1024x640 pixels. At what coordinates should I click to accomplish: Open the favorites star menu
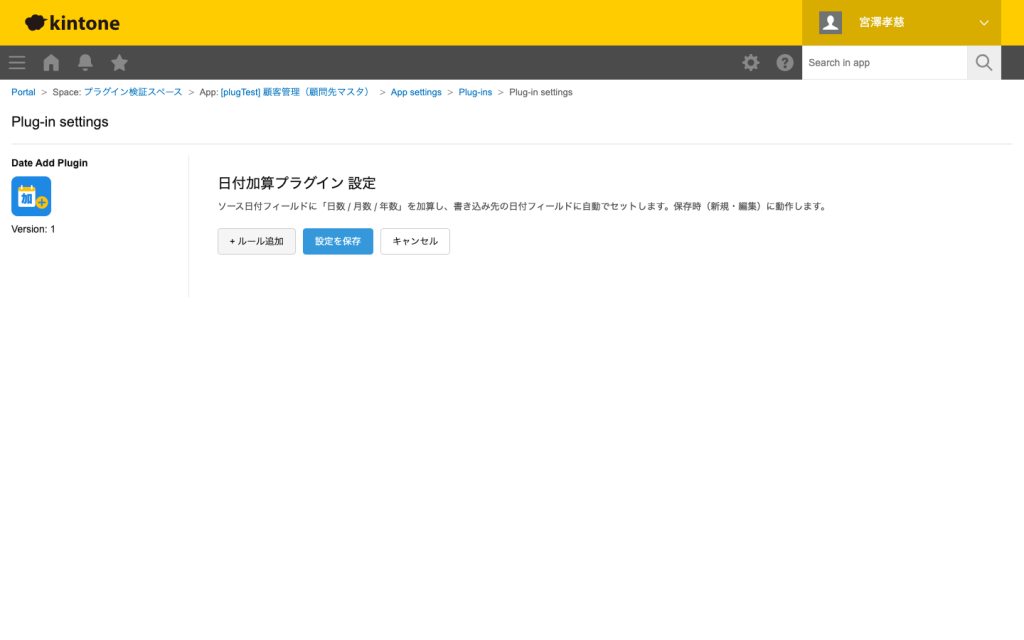click(119, 62)
